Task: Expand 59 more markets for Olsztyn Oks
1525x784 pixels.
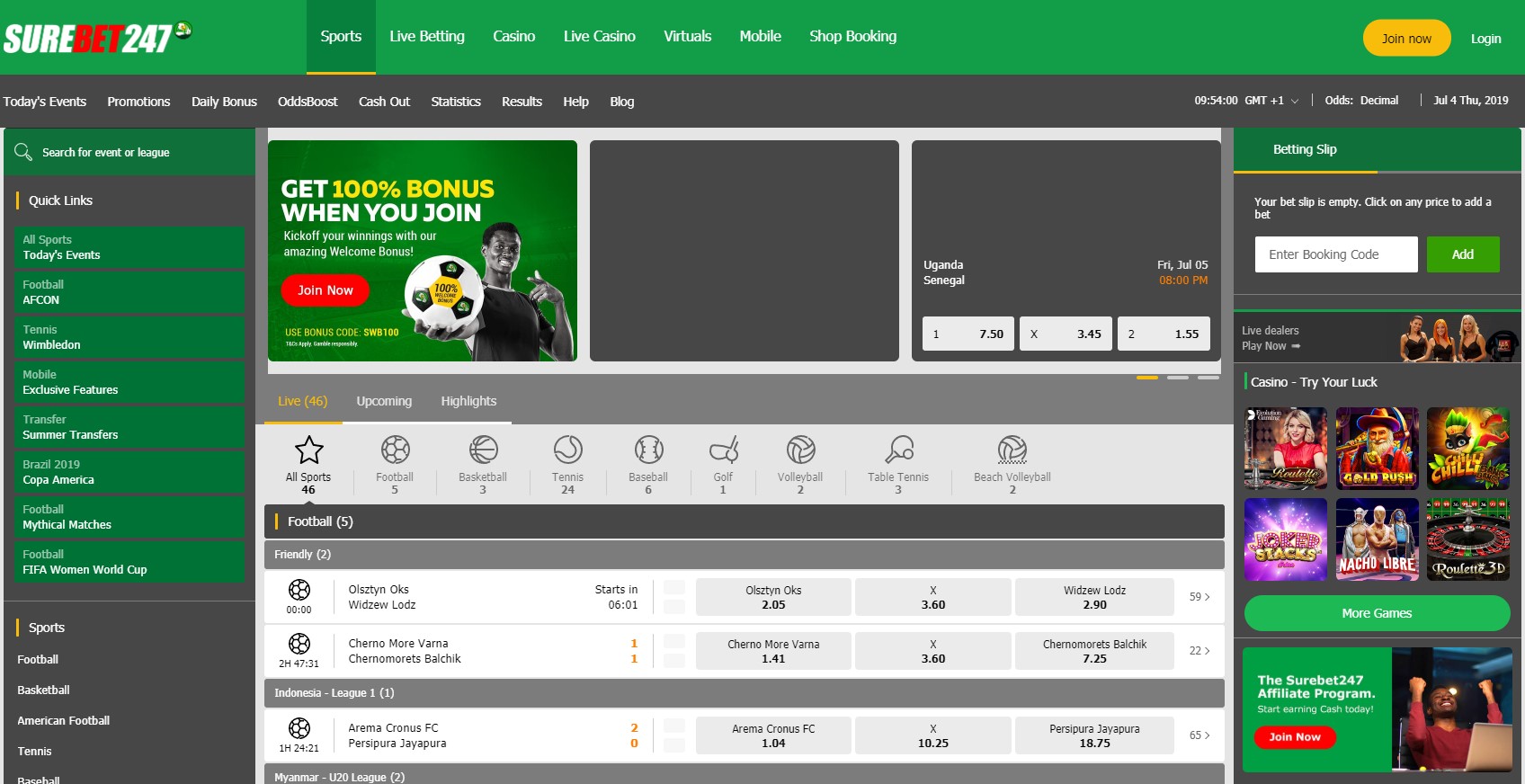Action: pyautogui.click(x=1199, y=597)
